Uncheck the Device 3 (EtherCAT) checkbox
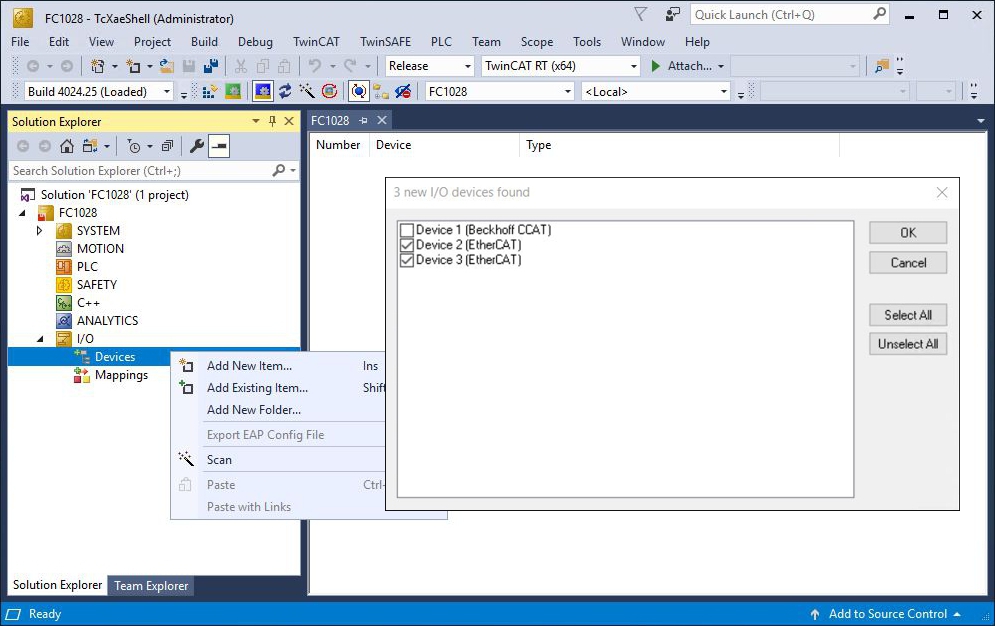Screen dimensions: 995x626 [x=407, y=260]
